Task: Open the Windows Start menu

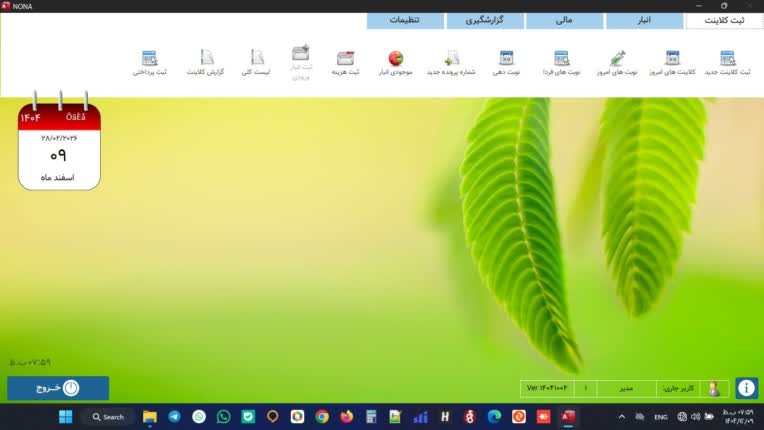Action: (65, 417)
